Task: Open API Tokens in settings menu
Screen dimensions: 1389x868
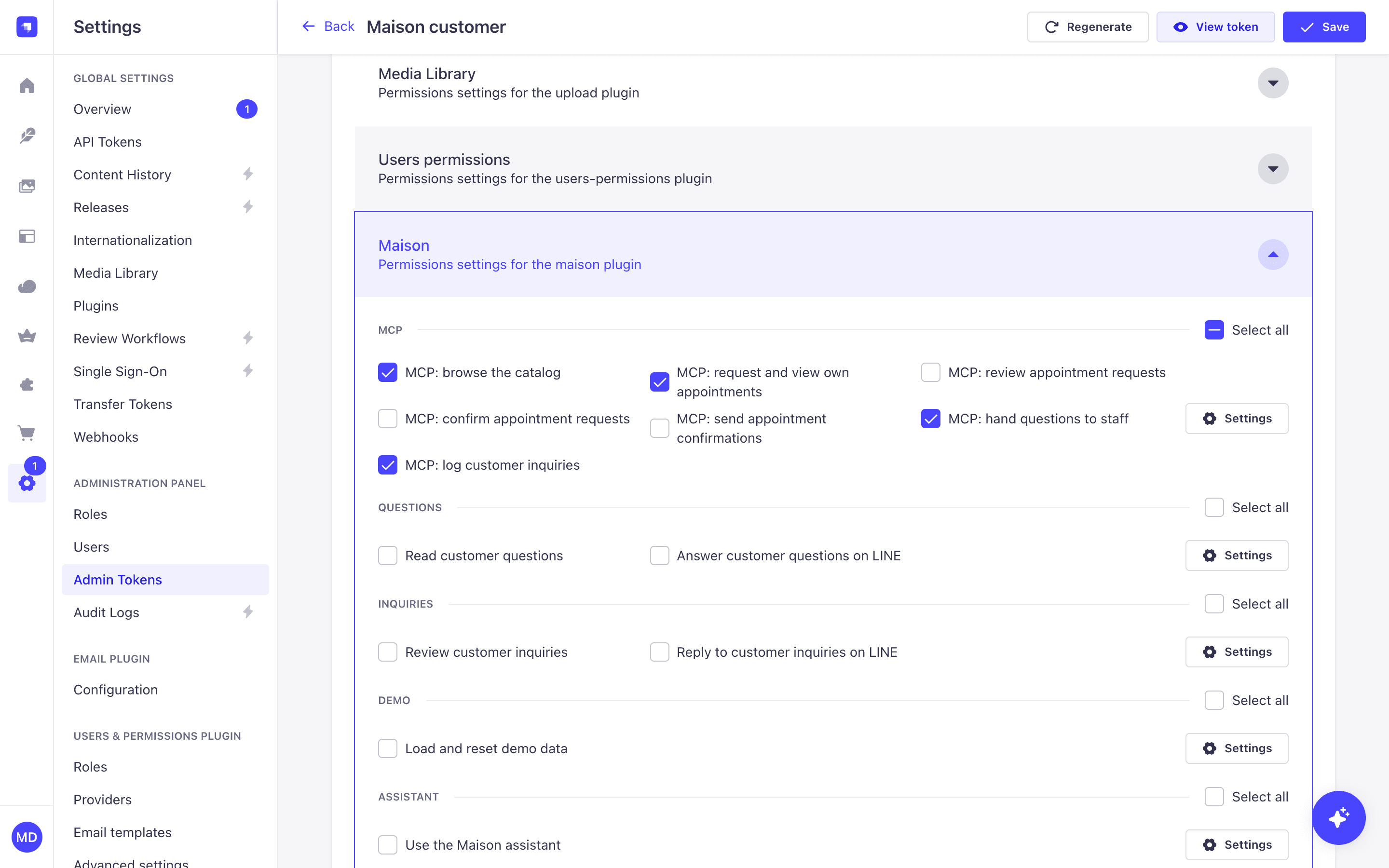Action: point(165,142)
